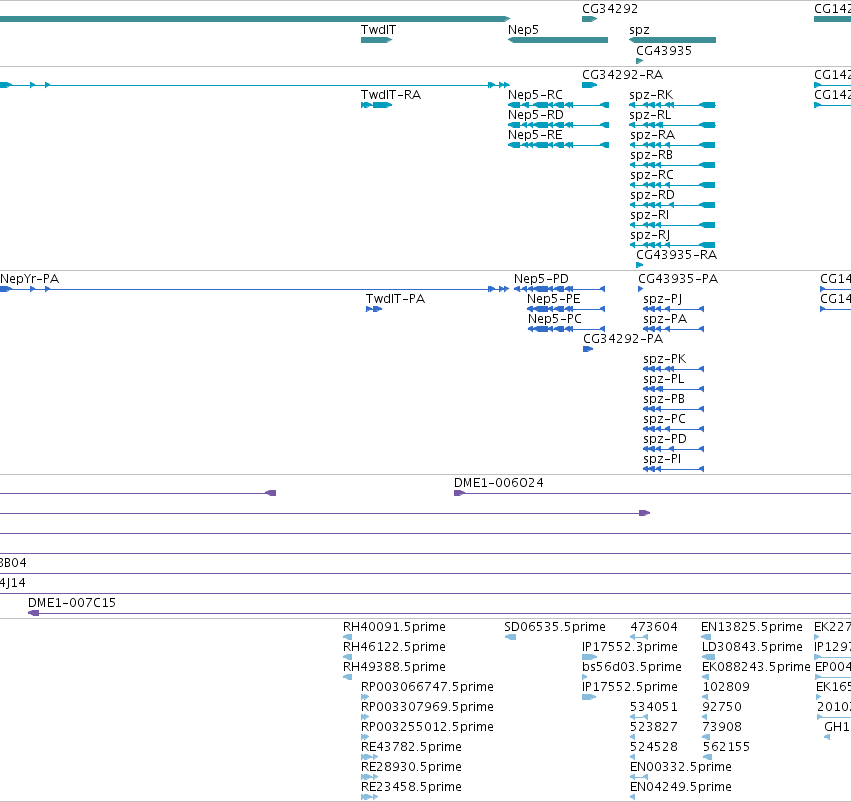Click the spz gene label
The image size is (851, 802).
click(x=639, y=30)
